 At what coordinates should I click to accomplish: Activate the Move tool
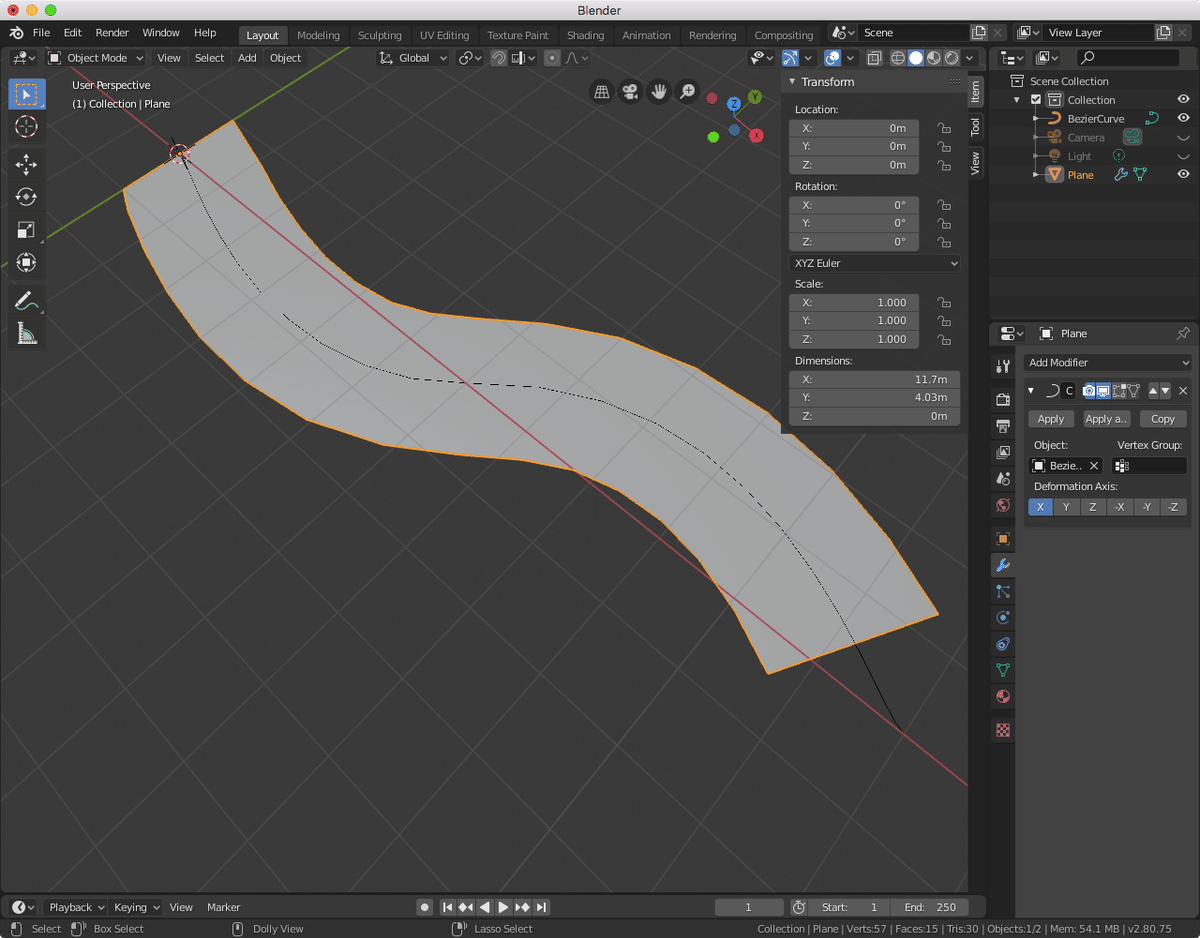pos(27,164)
